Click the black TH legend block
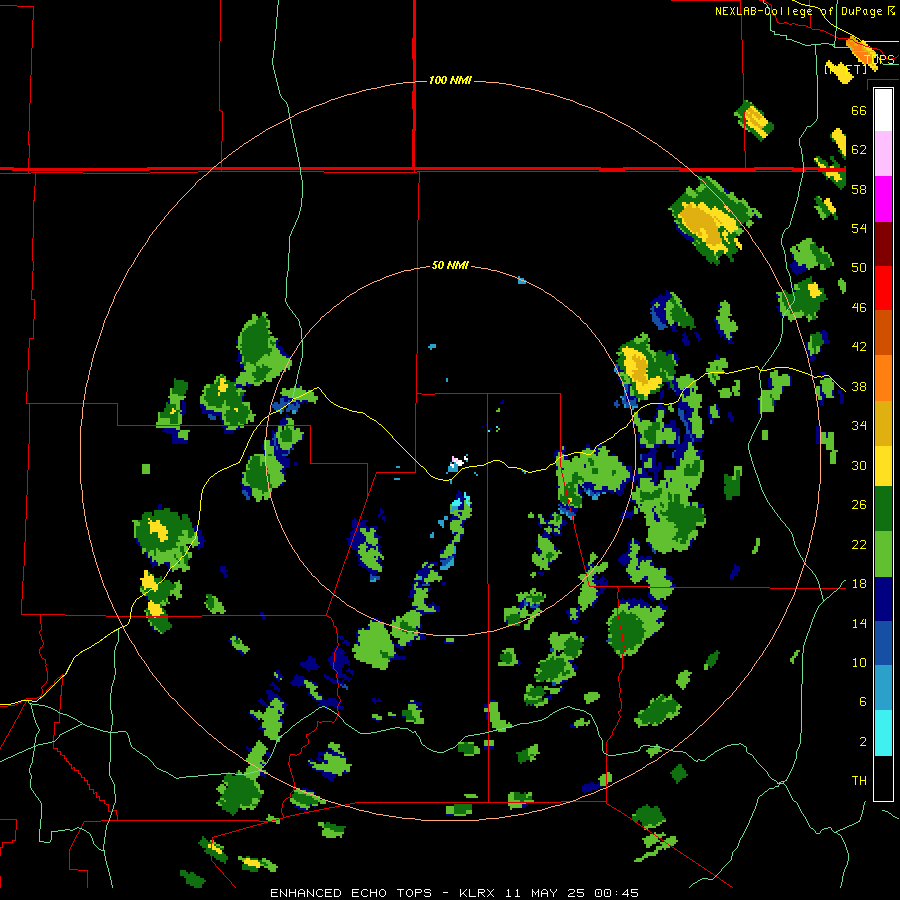 tap(883, 777)
